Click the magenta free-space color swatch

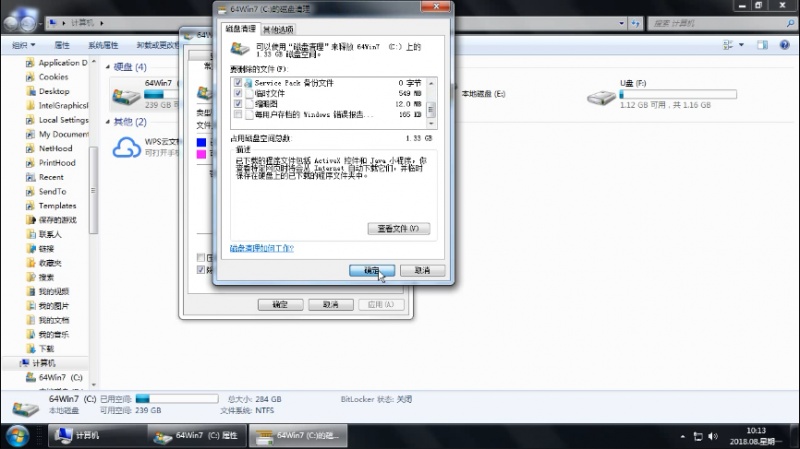202,154
